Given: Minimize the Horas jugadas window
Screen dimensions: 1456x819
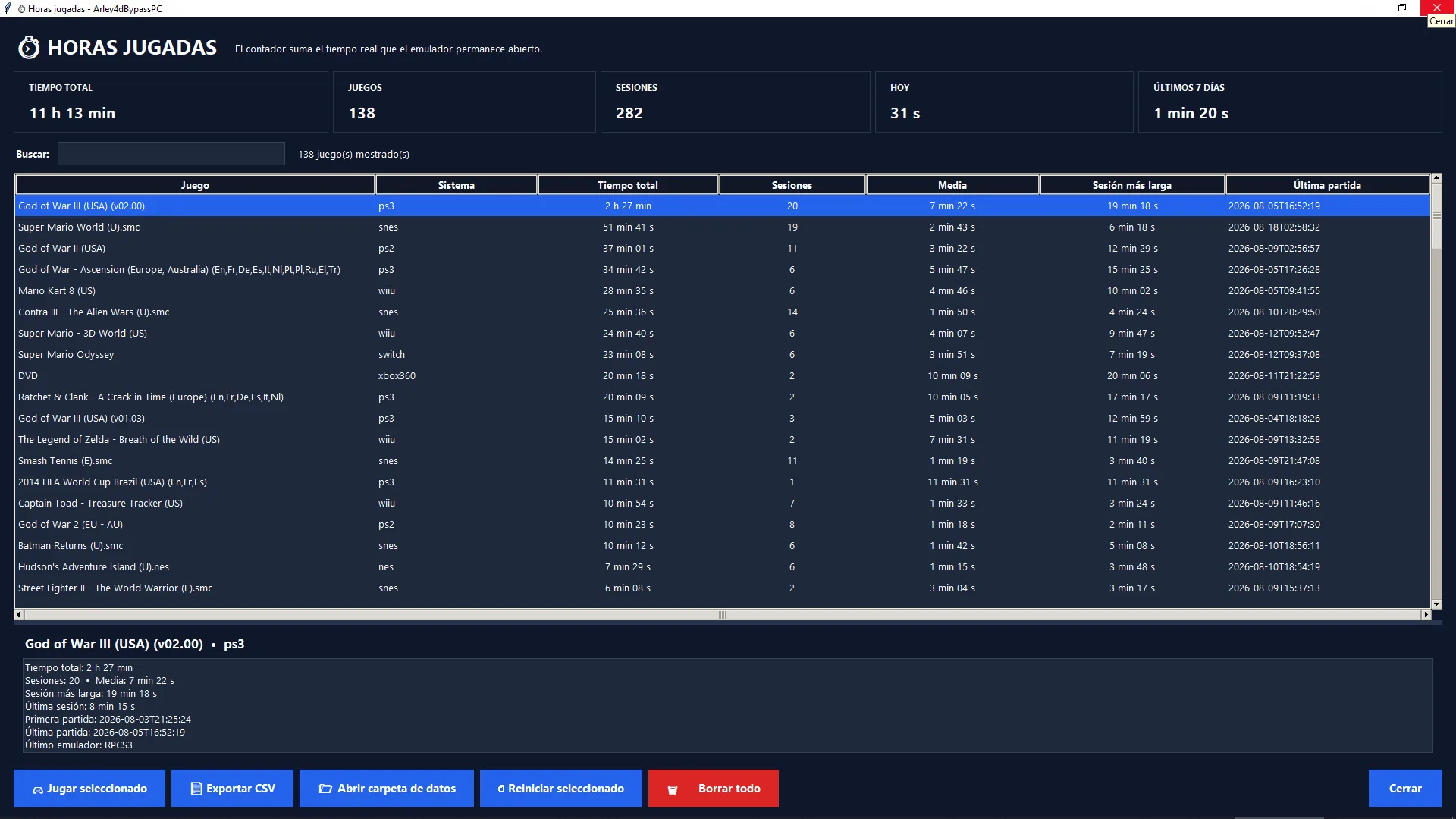Looking at the screenshot, I should click(x=1368, y=8).
